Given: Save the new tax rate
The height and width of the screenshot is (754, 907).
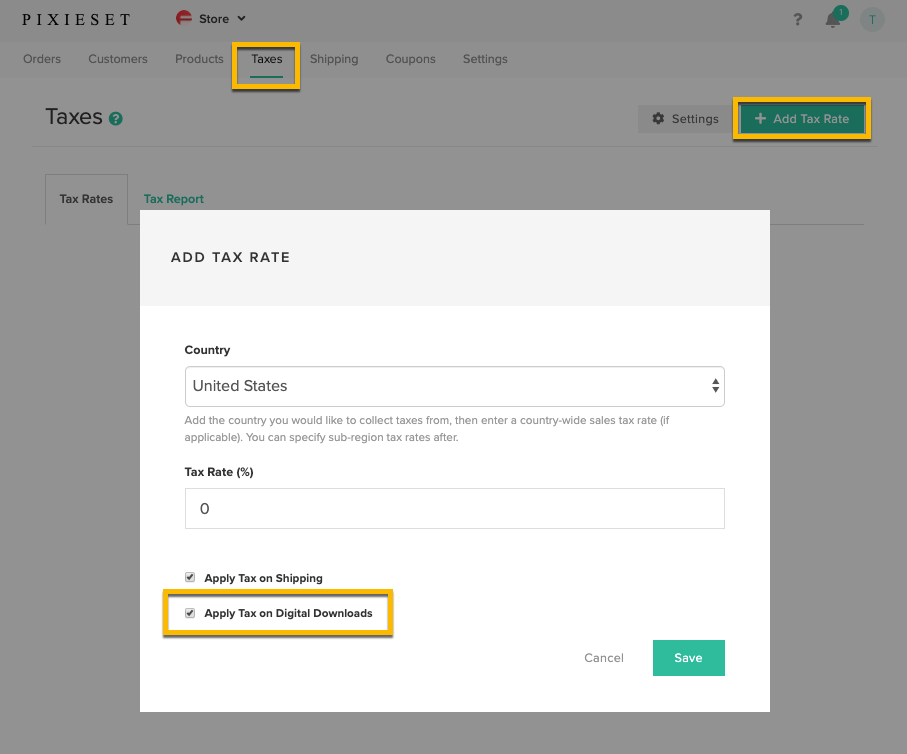Looking at the screenshot, I should (688, 658).
